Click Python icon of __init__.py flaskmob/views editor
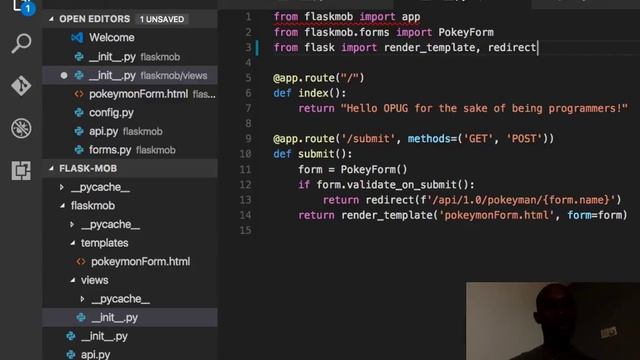The image size is (640, 360). (79, 76)
